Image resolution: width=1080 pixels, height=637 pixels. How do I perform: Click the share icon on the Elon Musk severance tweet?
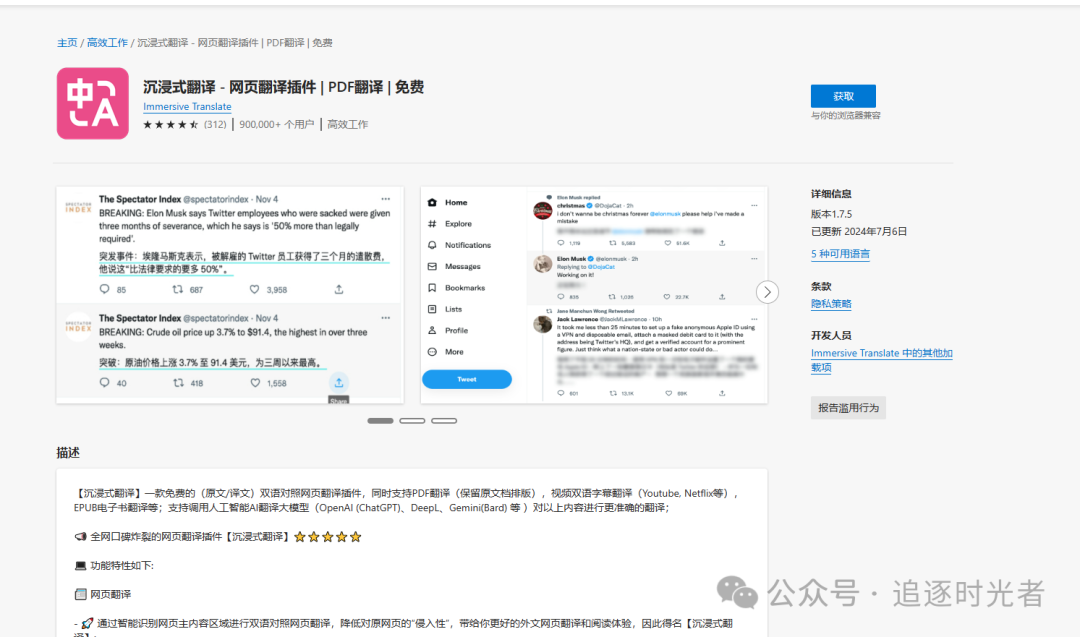tap(339, 289)
